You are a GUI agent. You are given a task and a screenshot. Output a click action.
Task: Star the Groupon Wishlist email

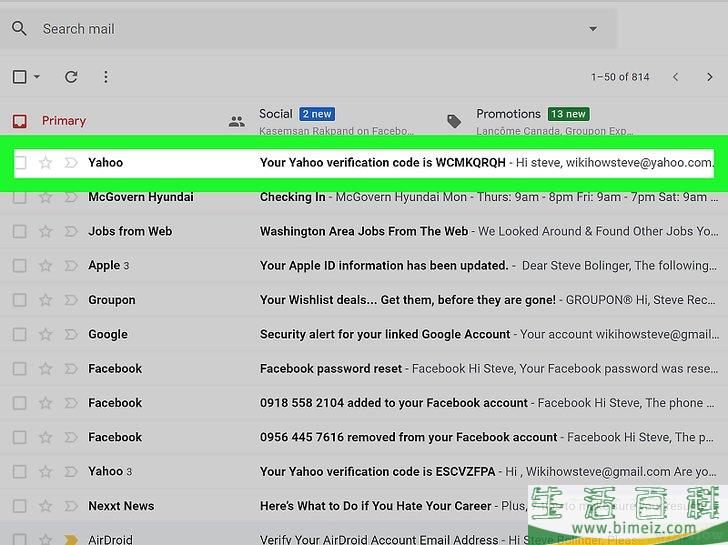click(x=45, y=300)
